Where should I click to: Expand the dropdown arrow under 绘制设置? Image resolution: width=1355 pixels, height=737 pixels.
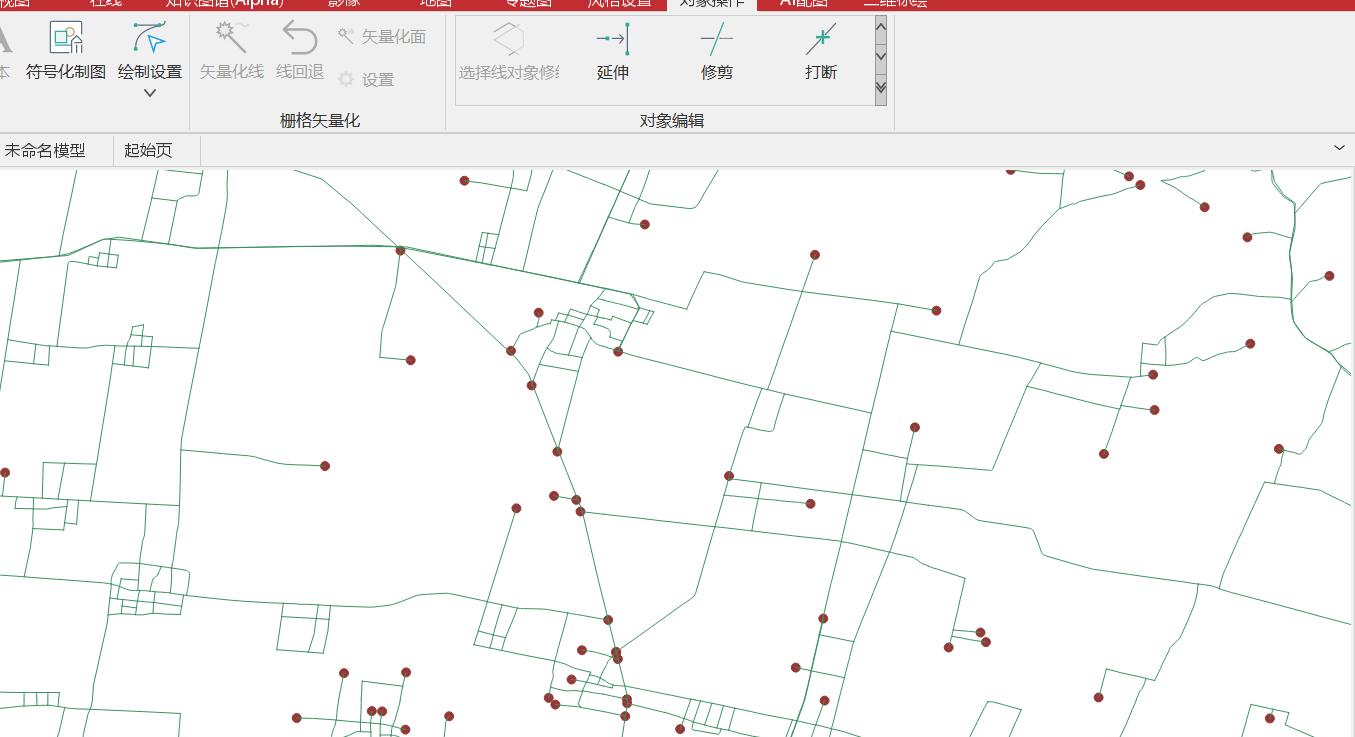[150, 93]
